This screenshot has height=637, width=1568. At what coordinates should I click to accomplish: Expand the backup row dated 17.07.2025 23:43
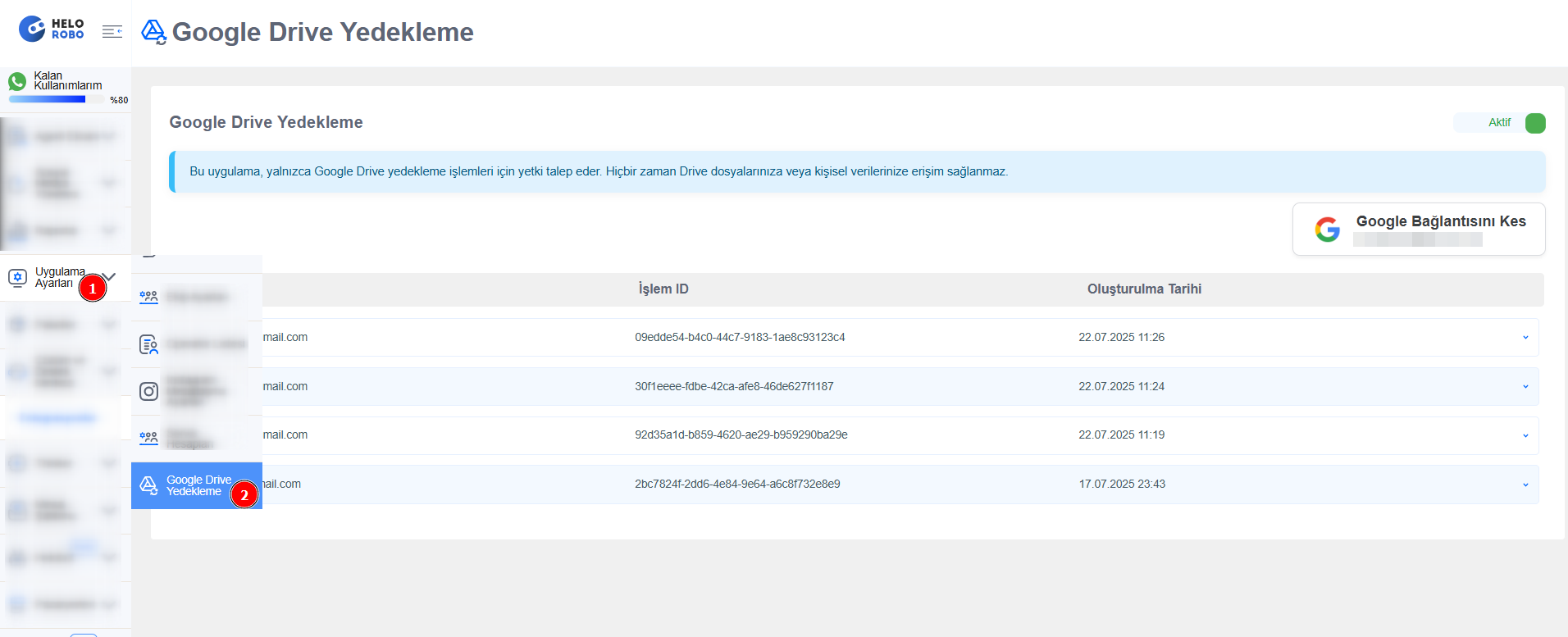[1525, 485]
